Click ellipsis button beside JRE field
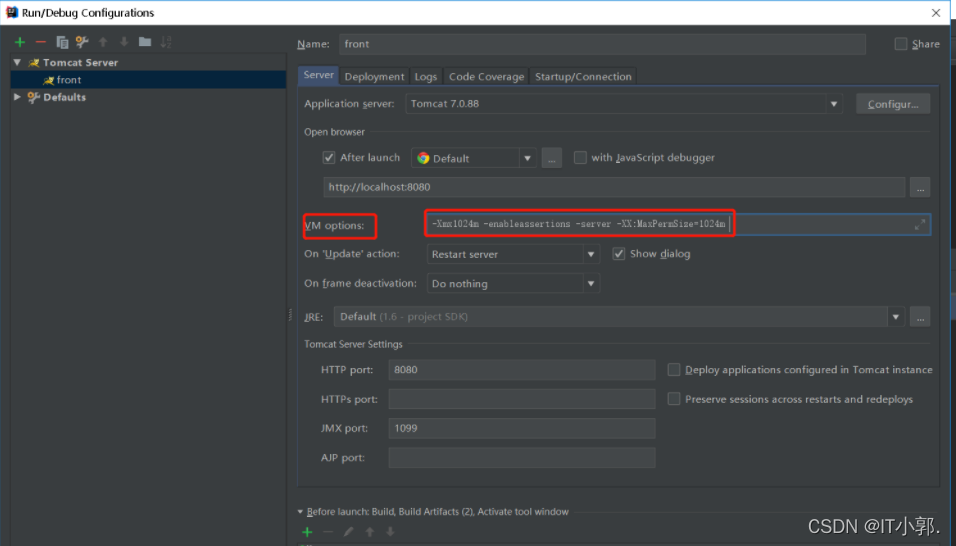This screenshot has width=956, height=546. tap(920, 316)
